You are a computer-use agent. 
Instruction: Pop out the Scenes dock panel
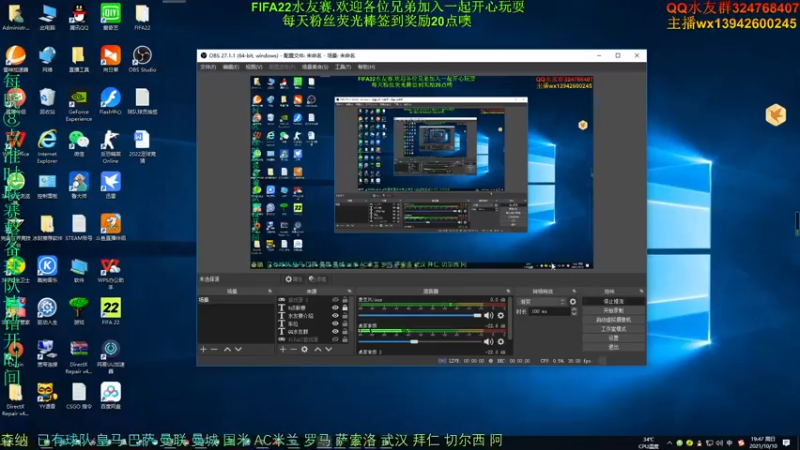(x=270, y=291)
